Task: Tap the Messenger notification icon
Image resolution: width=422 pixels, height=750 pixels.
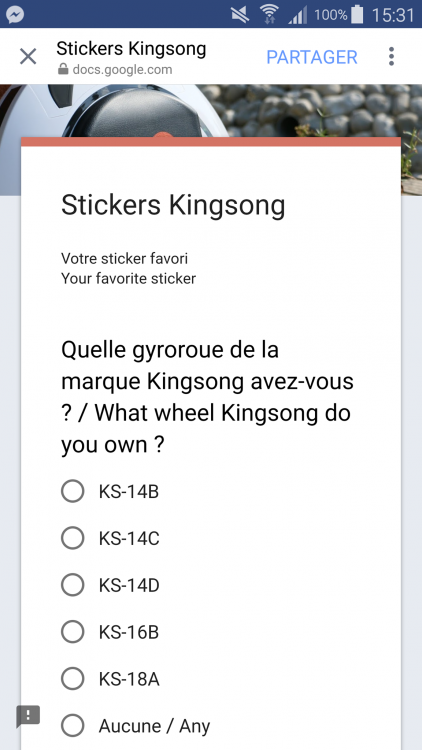Action: pos(15,14)
